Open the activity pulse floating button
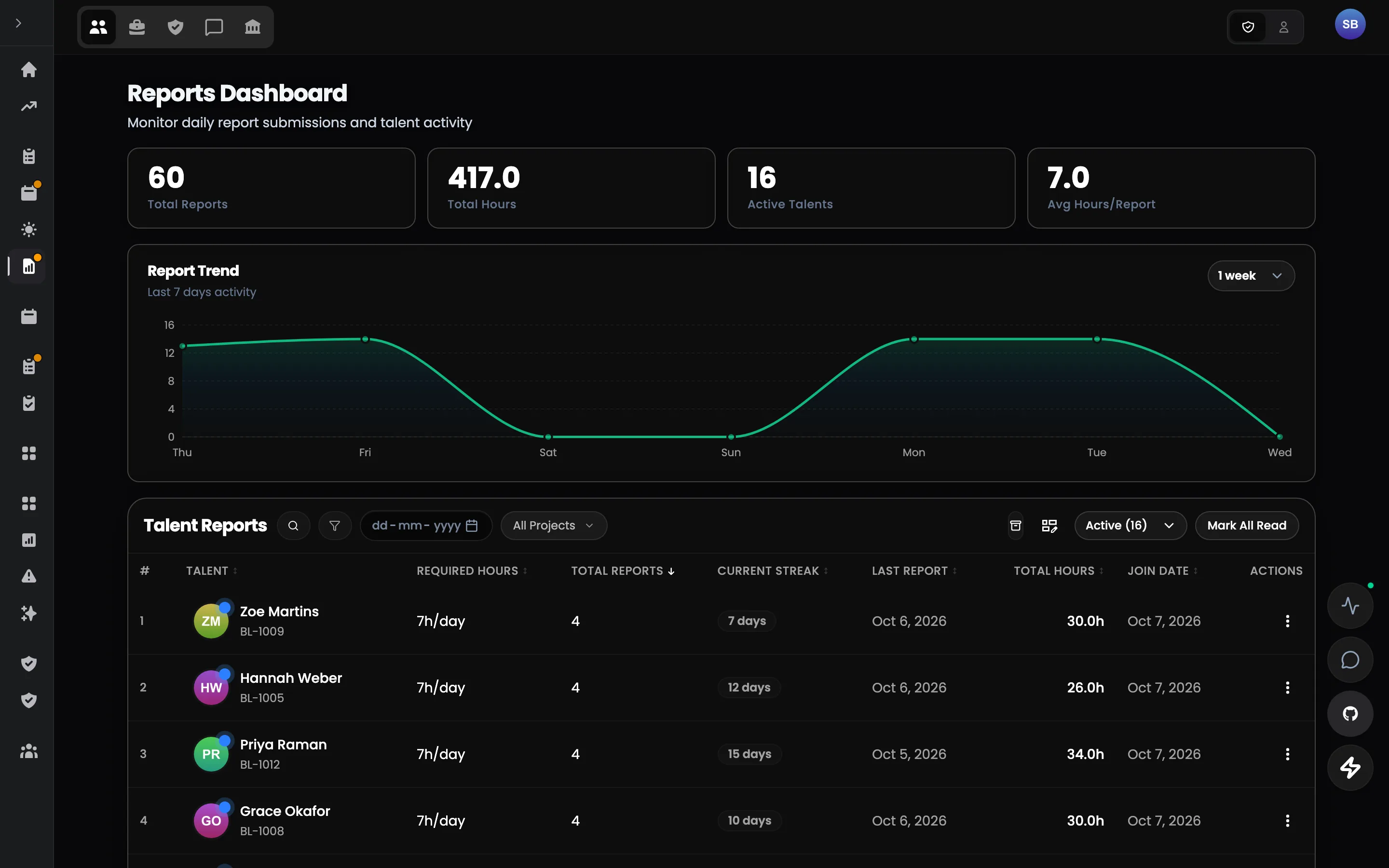 coord(1350,606)
